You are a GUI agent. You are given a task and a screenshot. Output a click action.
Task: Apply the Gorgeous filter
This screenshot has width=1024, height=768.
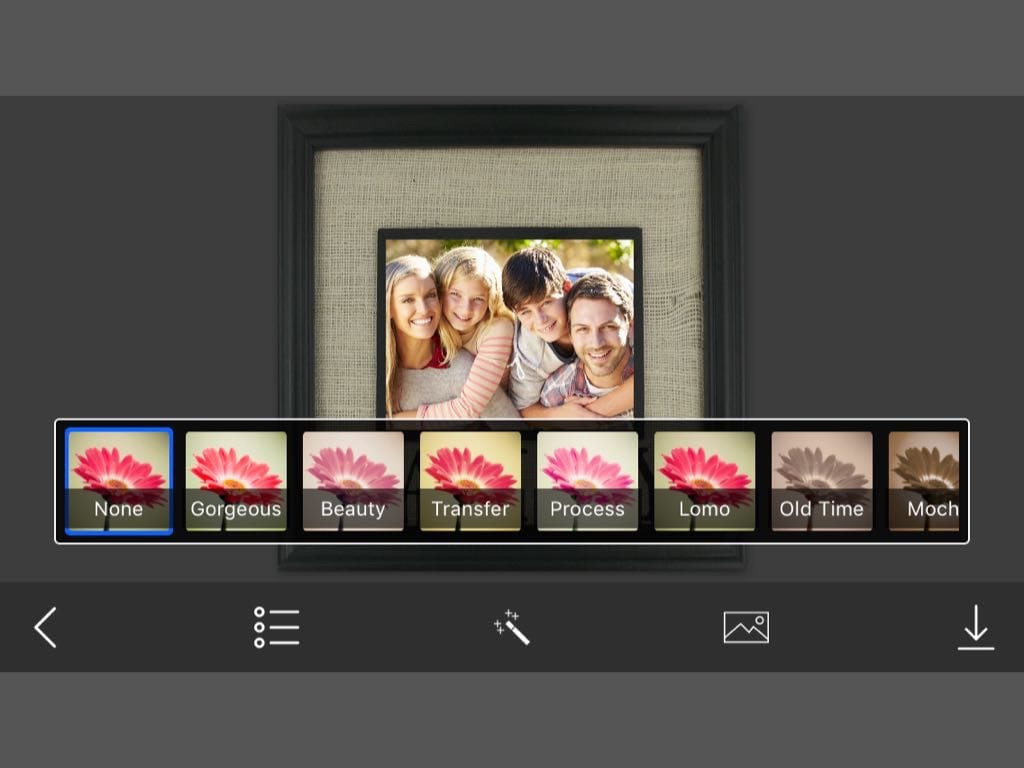coord(236,481)
